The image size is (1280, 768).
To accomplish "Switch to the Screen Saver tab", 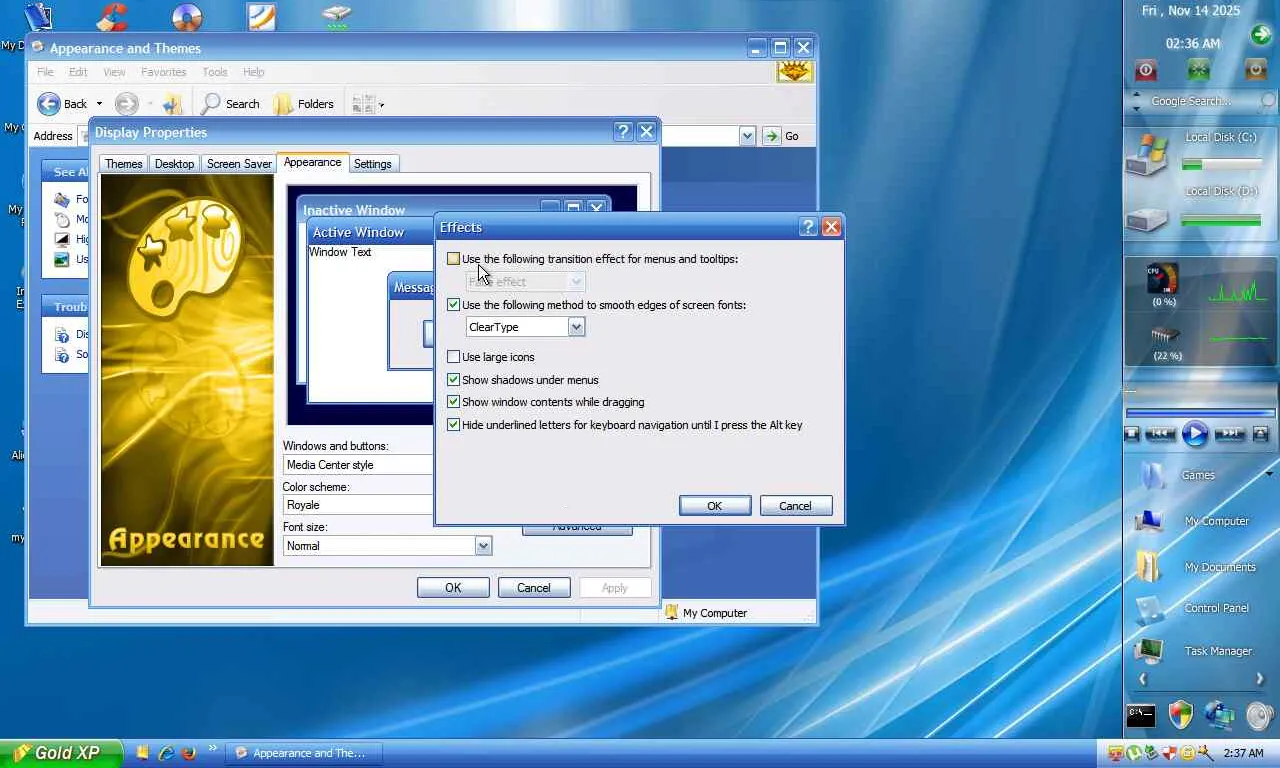I will pos(239,164).
